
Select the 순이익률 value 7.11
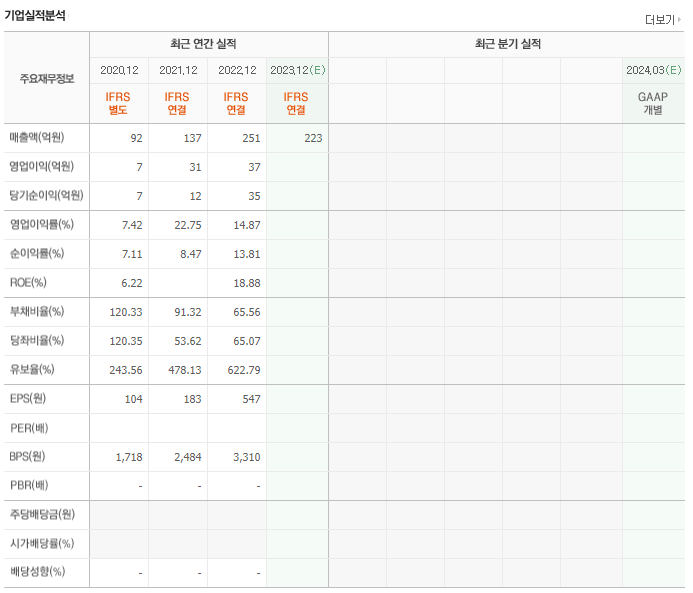[x=132, y=255]
